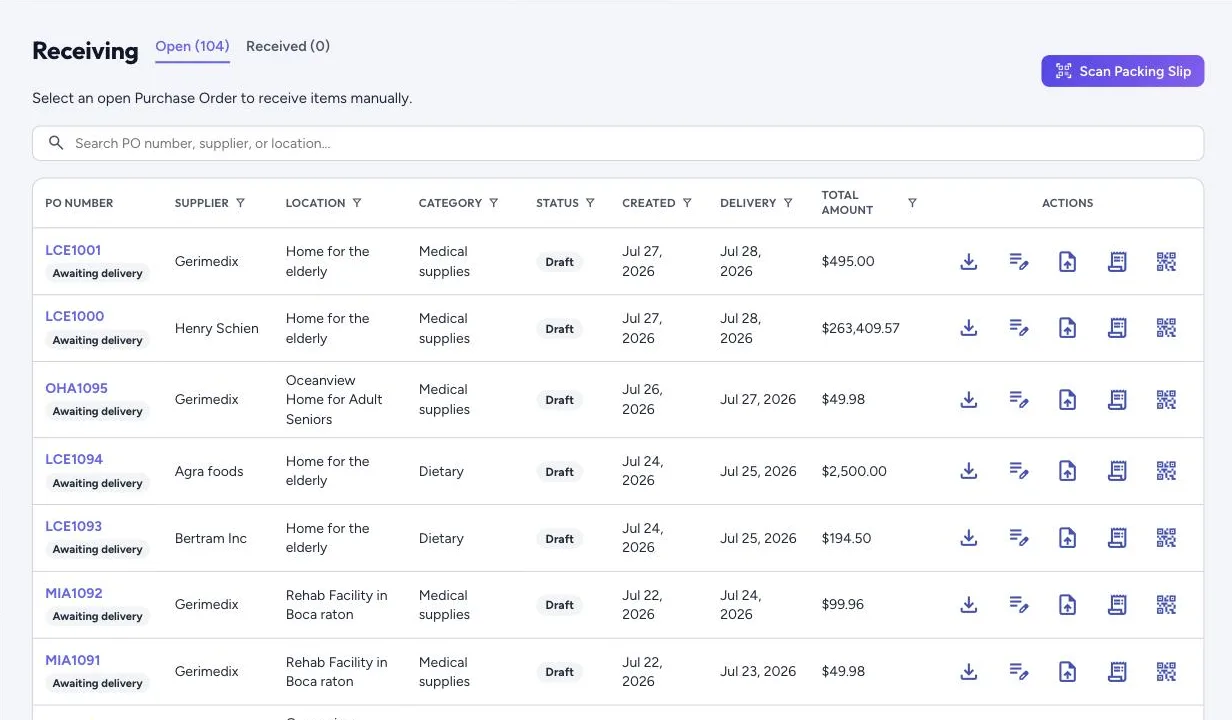Upload a document for LCE1093
1232x720 pixels.
coord(1067,538)
